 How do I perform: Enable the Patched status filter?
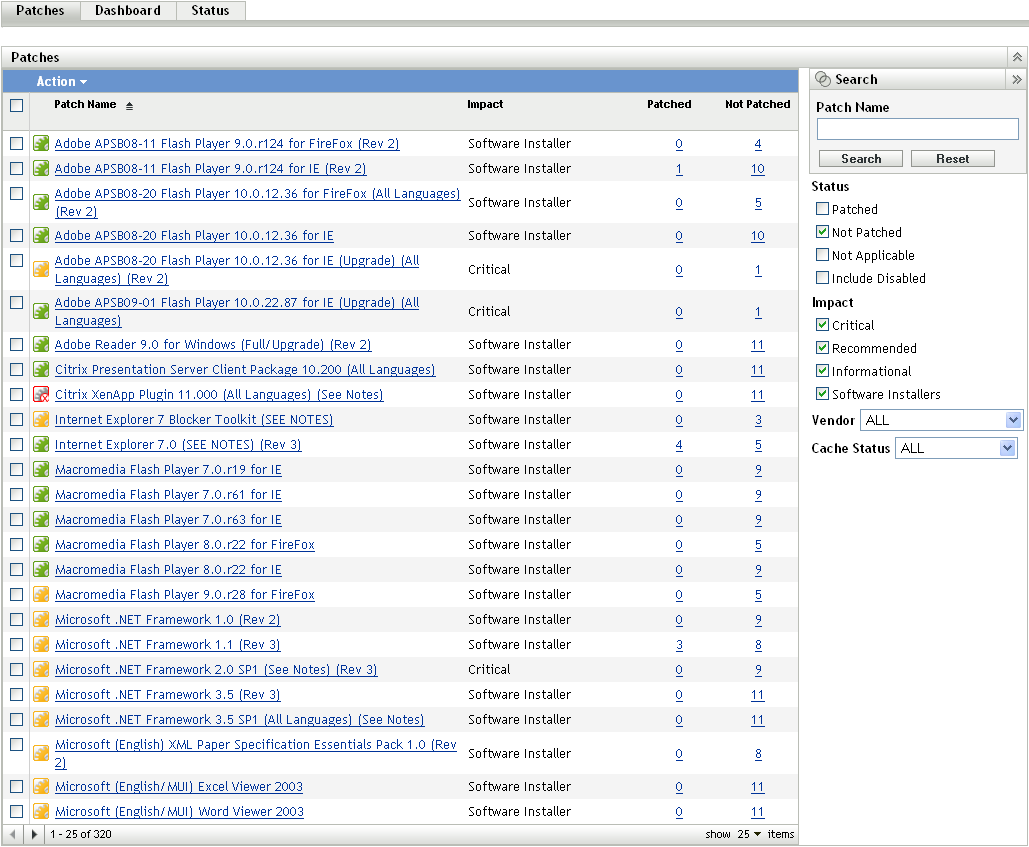click(822, 209)
